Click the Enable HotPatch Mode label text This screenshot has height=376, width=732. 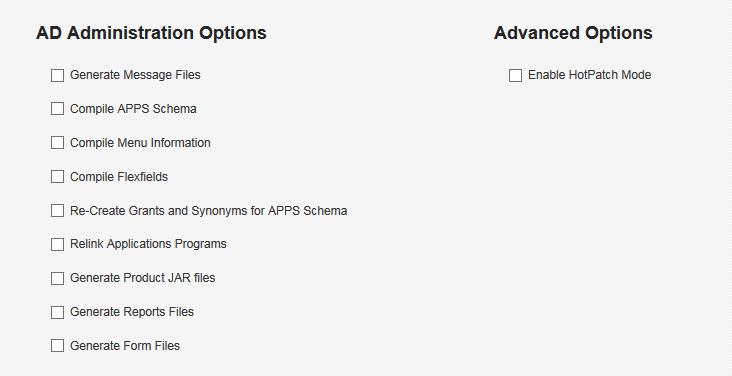(x=590, y=75)
